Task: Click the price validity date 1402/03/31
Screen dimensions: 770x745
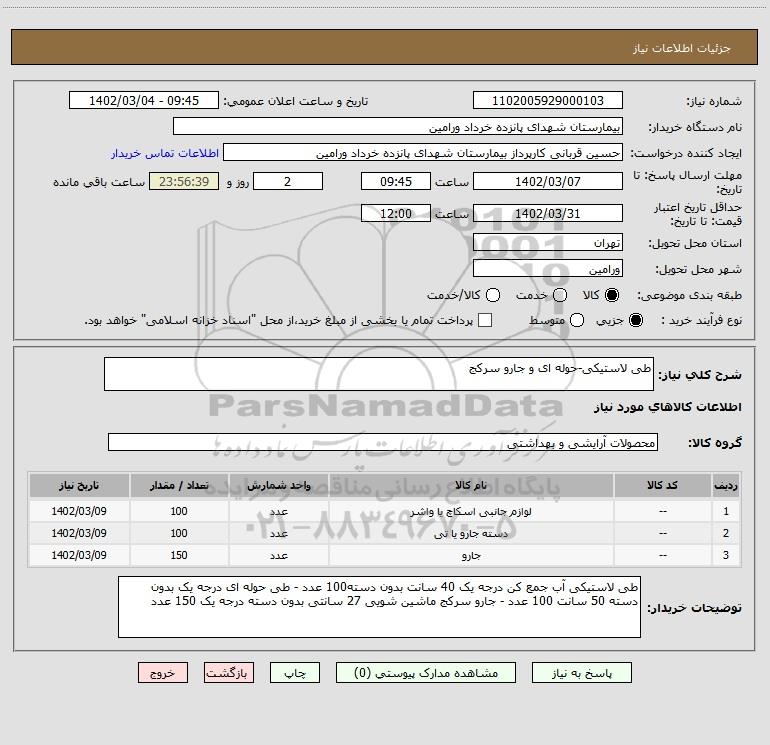Action: pos(548,214)
